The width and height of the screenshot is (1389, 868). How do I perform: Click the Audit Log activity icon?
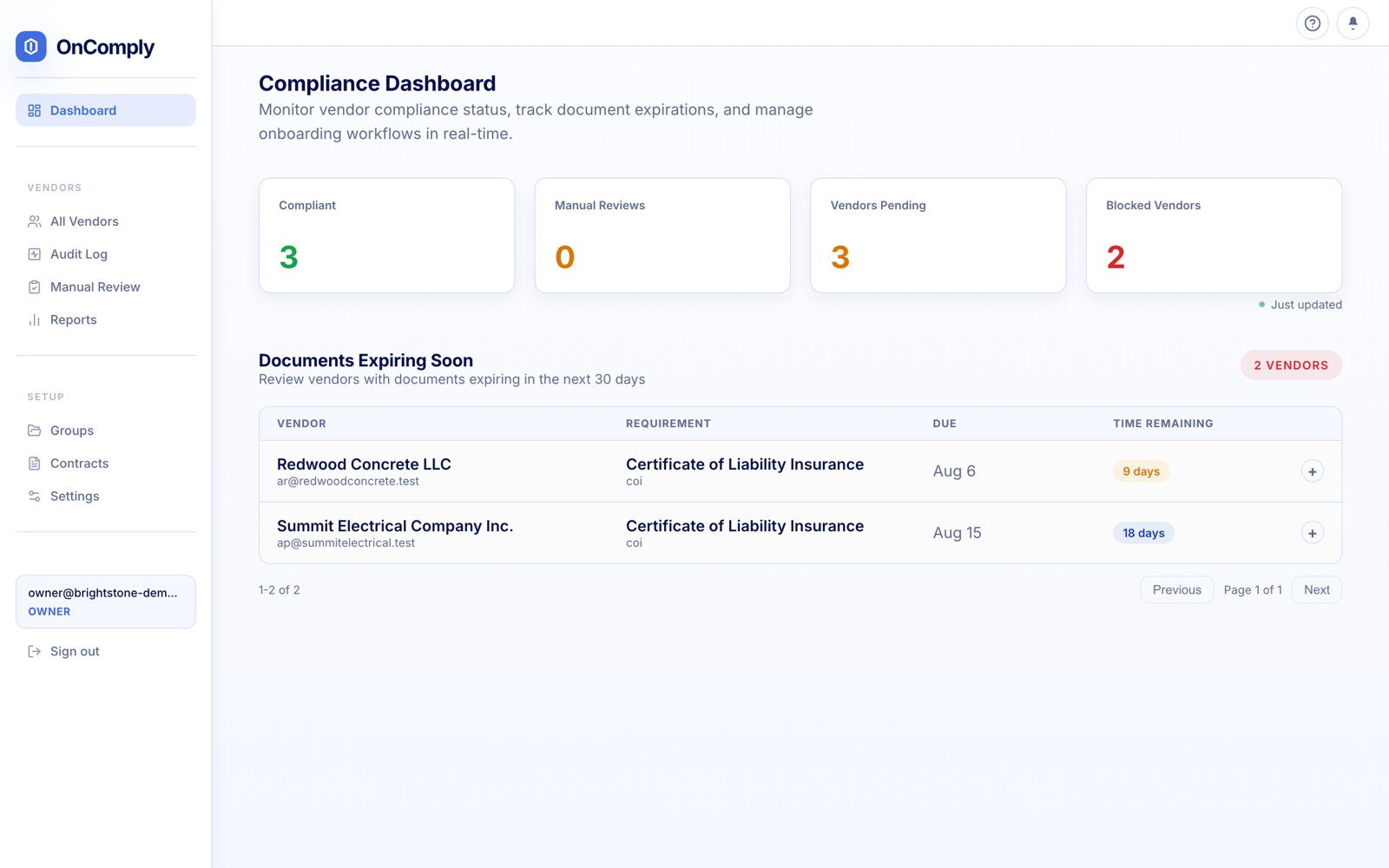(x=35, y=254)
